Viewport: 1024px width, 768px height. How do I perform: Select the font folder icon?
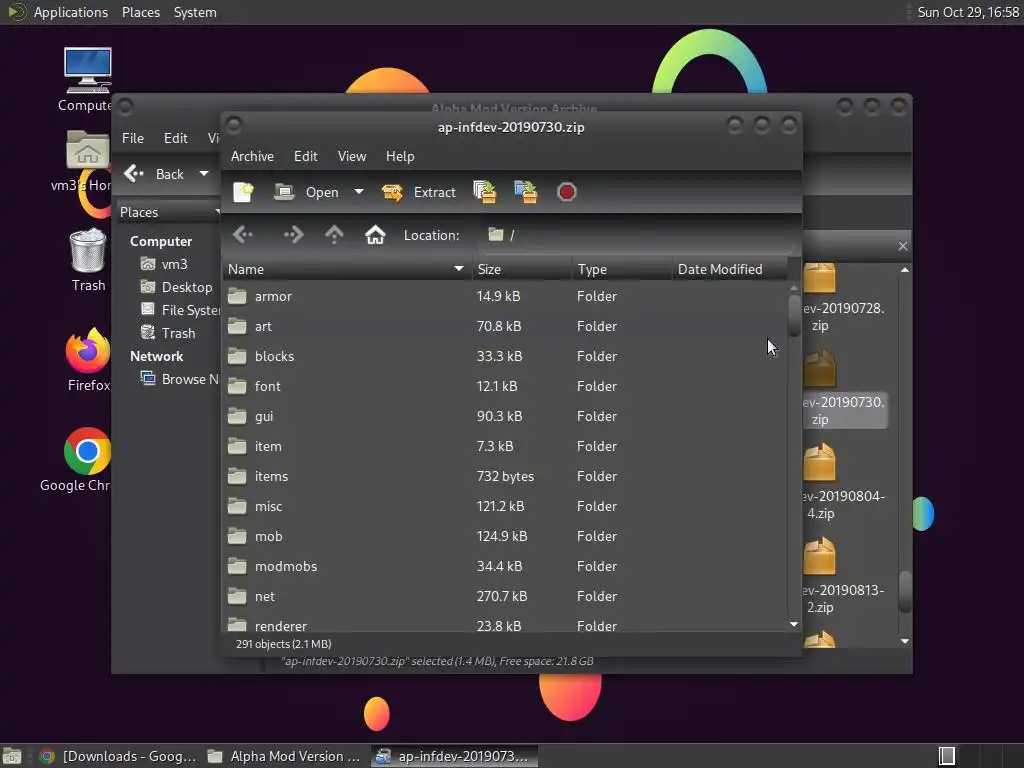[x=237, y=386]
